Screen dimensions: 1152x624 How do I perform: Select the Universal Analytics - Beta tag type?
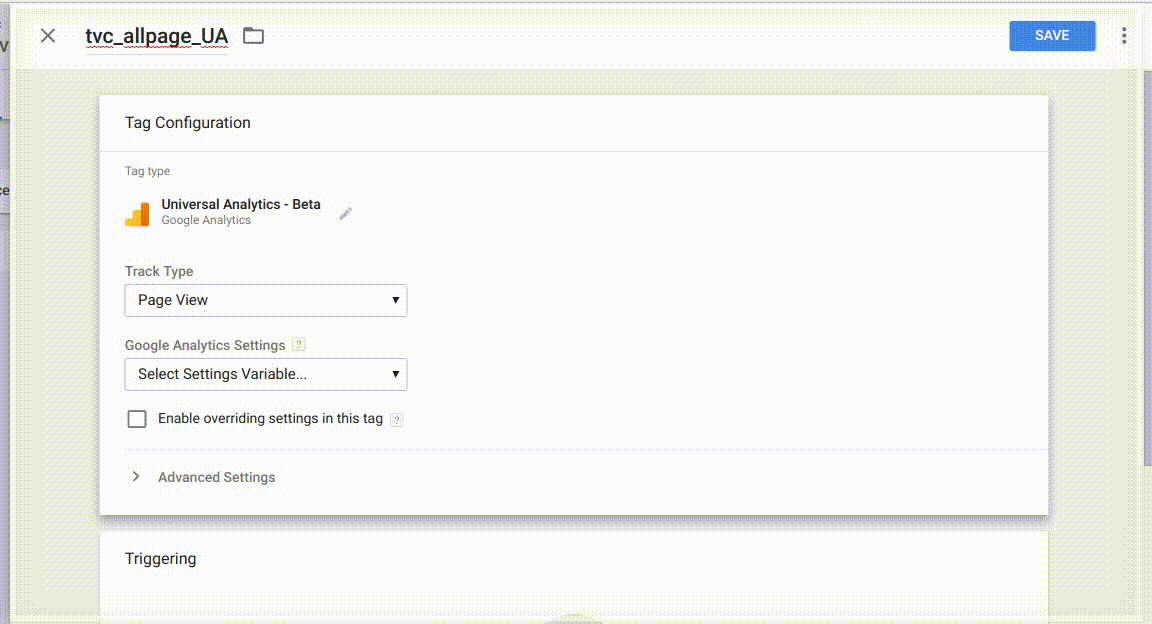241,204
